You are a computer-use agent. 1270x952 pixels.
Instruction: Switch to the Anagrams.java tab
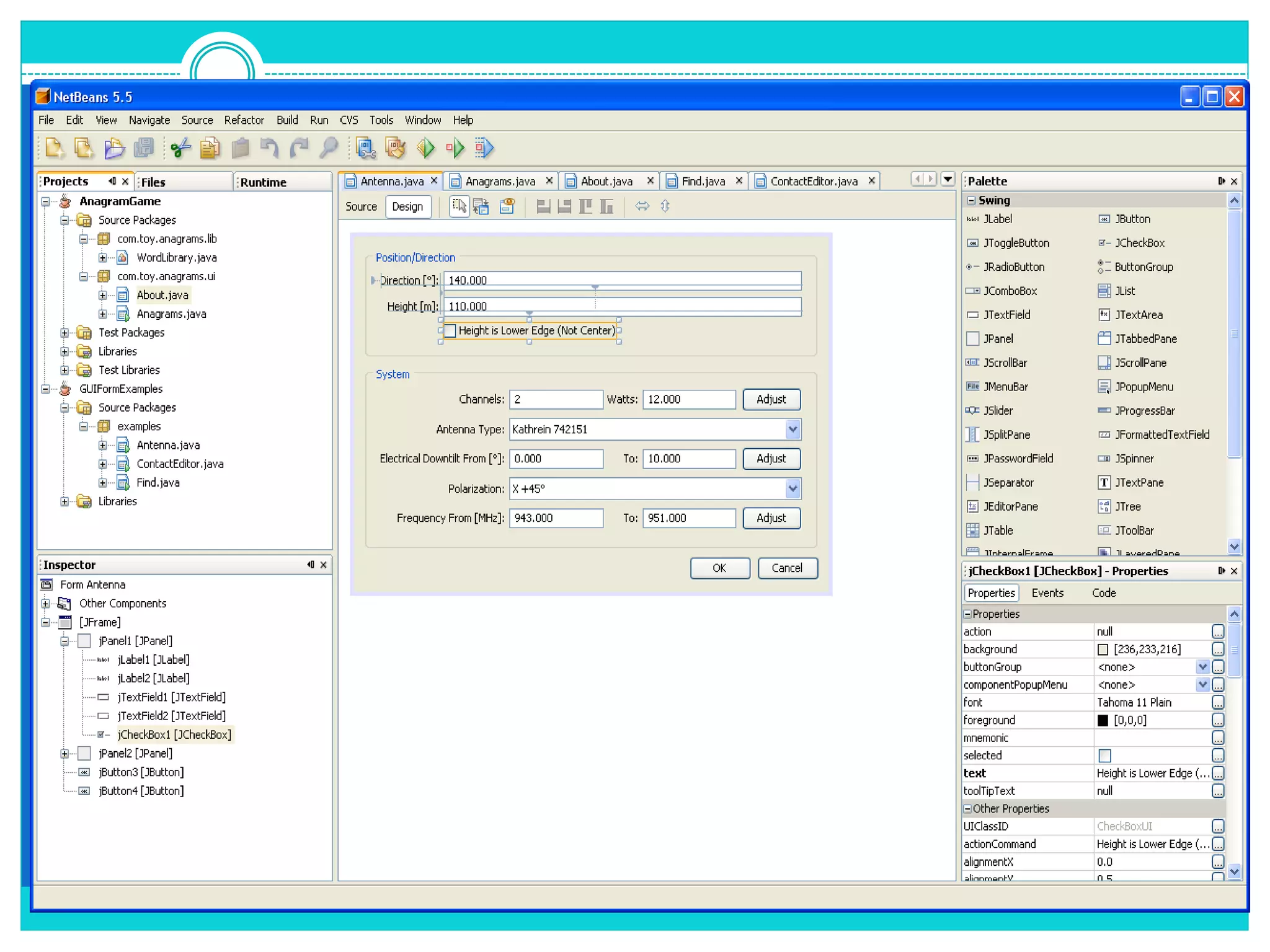(x=500, y=181)
